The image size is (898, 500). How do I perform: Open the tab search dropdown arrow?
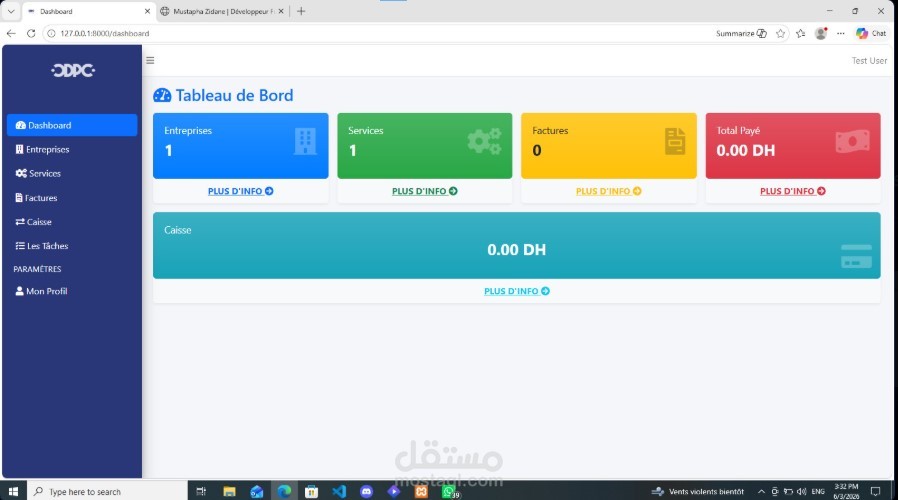click(x=11, y=11)
